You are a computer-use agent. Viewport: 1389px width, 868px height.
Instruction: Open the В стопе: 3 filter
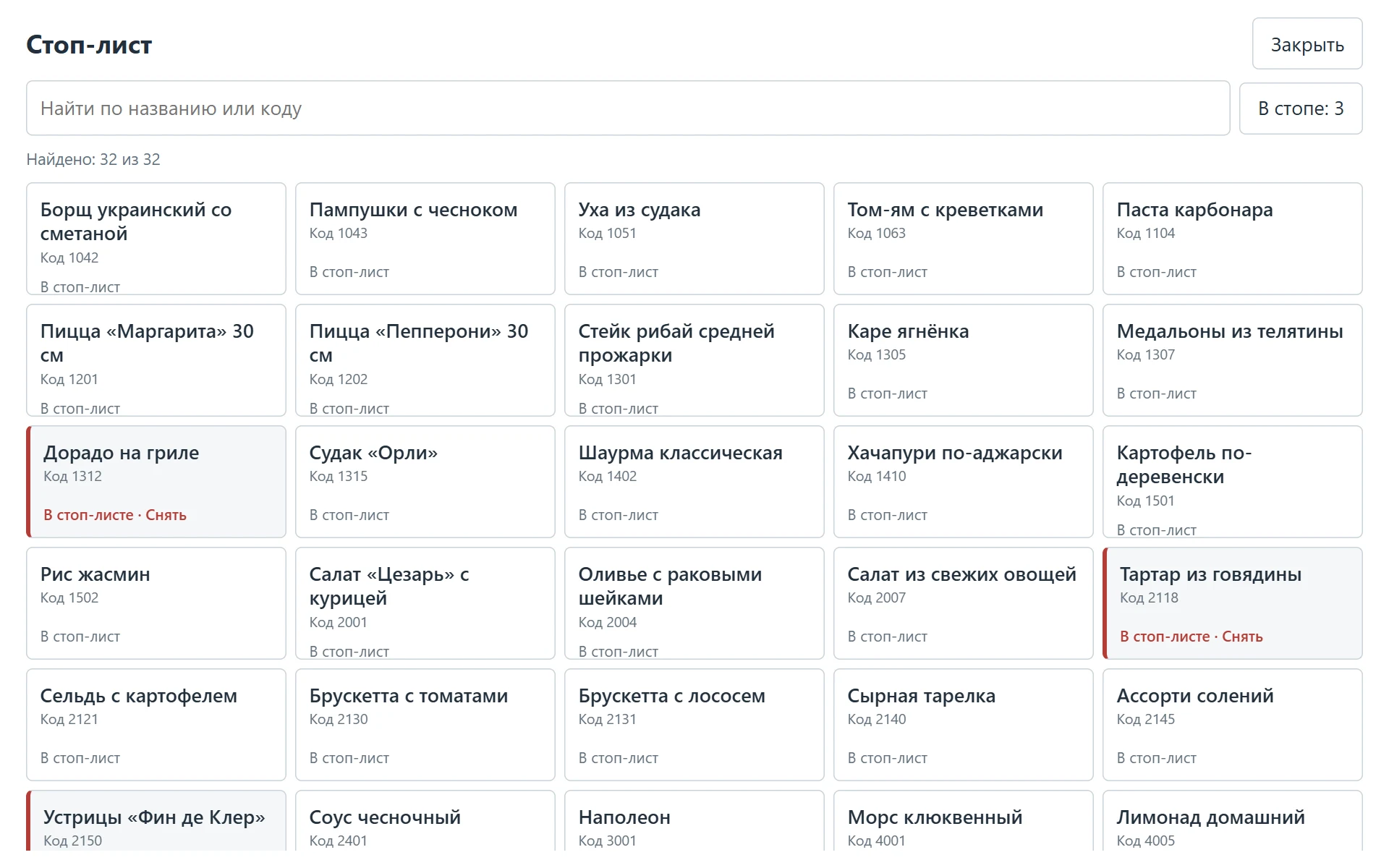tap(1301, 109)
